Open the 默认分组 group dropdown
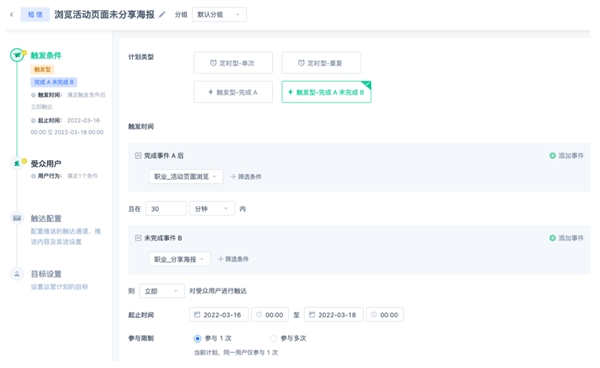The image size is (600, 368). (219, 15)
